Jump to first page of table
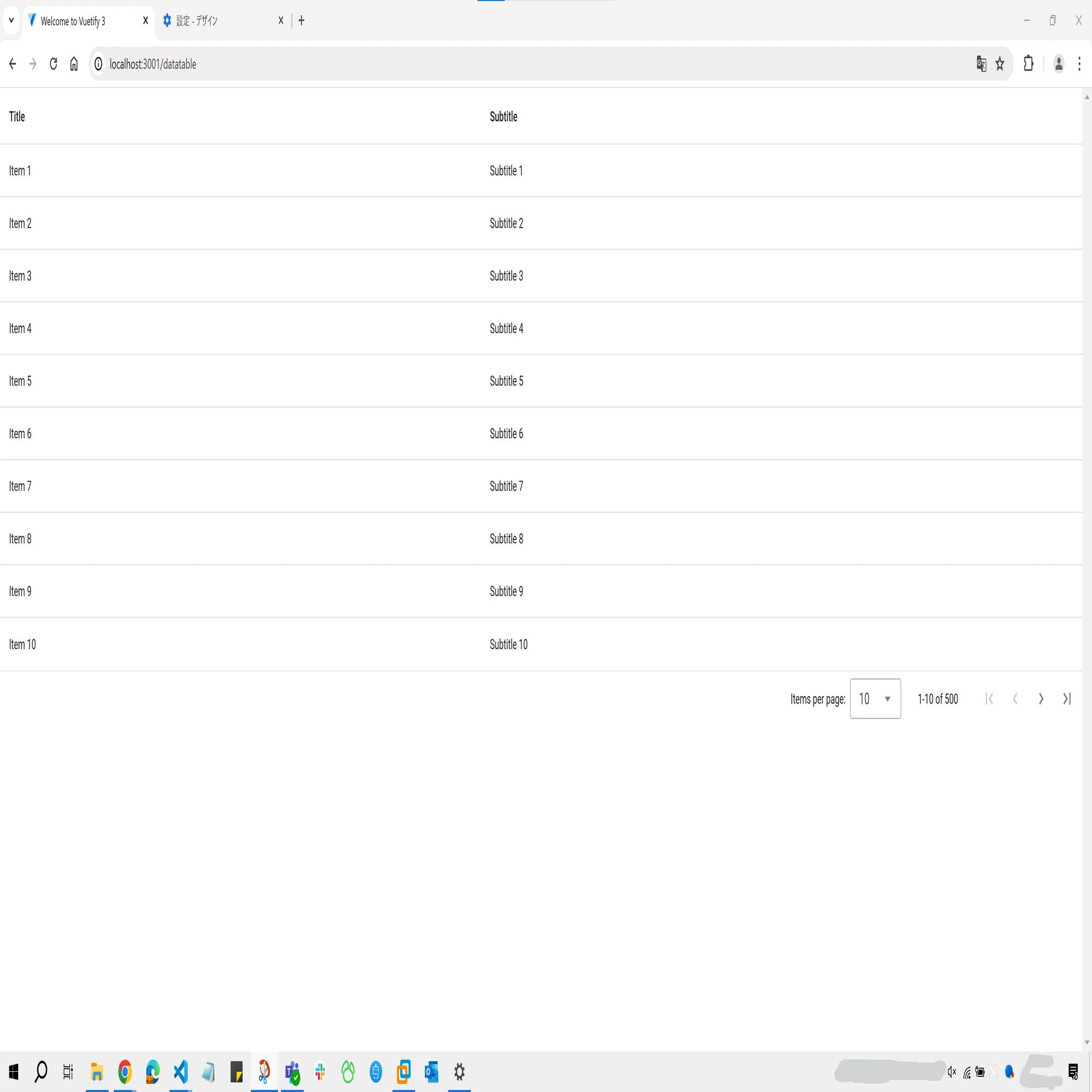This screenshot has width=1092, height=1092. [x=989, y=699]
